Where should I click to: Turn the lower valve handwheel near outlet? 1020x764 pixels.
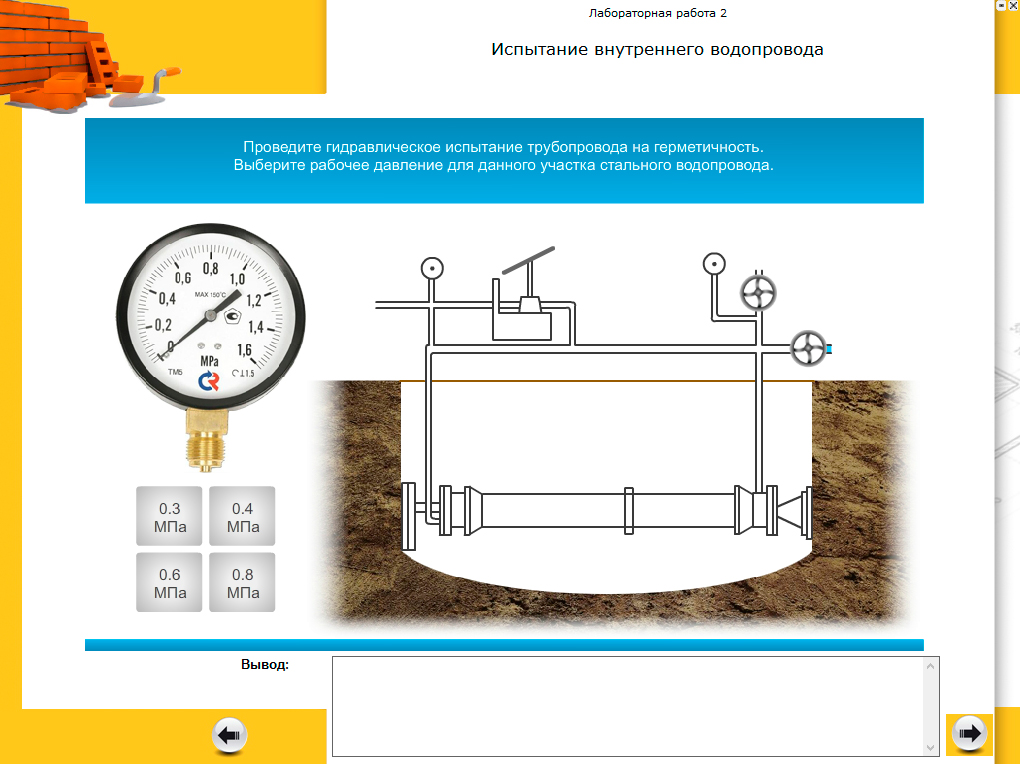click(807, 348)
